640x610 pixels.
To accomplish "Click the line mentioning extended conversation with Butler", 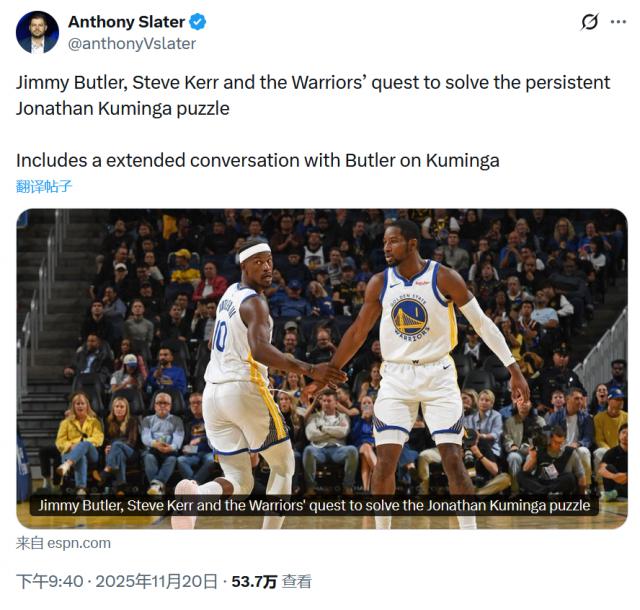I will pos(258,160).
